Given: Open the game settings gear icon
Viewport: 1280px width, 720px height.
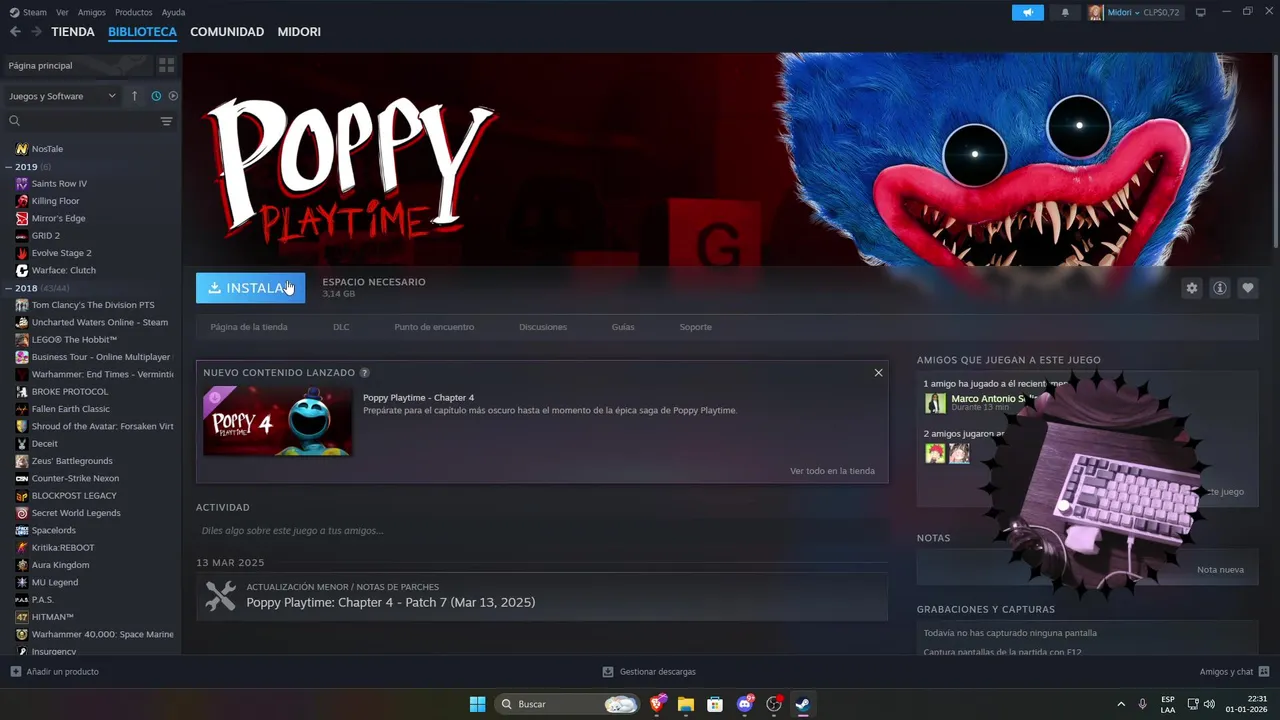Looking at the screenshot, I should pyautogui.click(x=1191, y=288).
